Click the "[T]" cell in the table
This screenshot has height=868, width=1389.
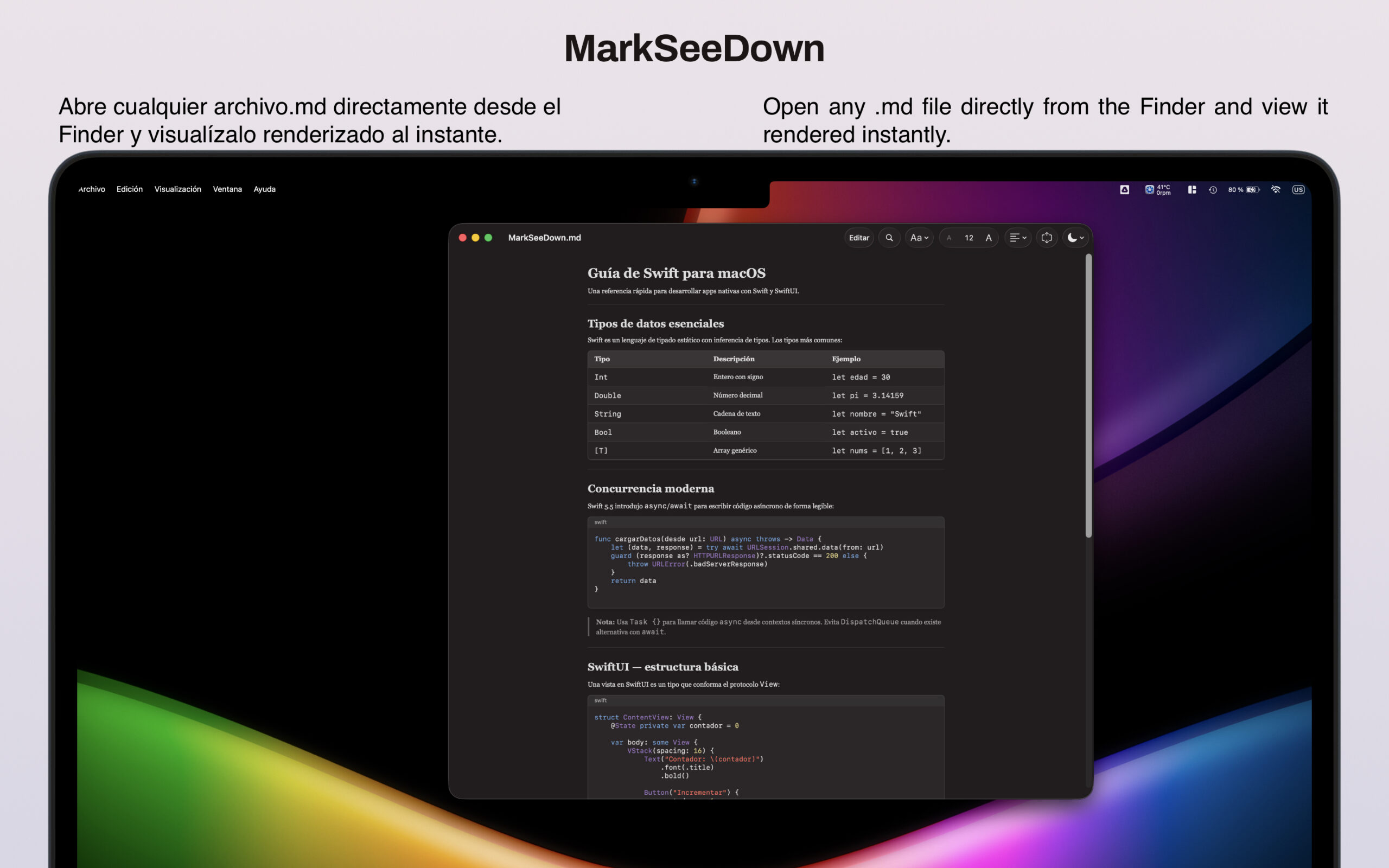click(601, 451)
